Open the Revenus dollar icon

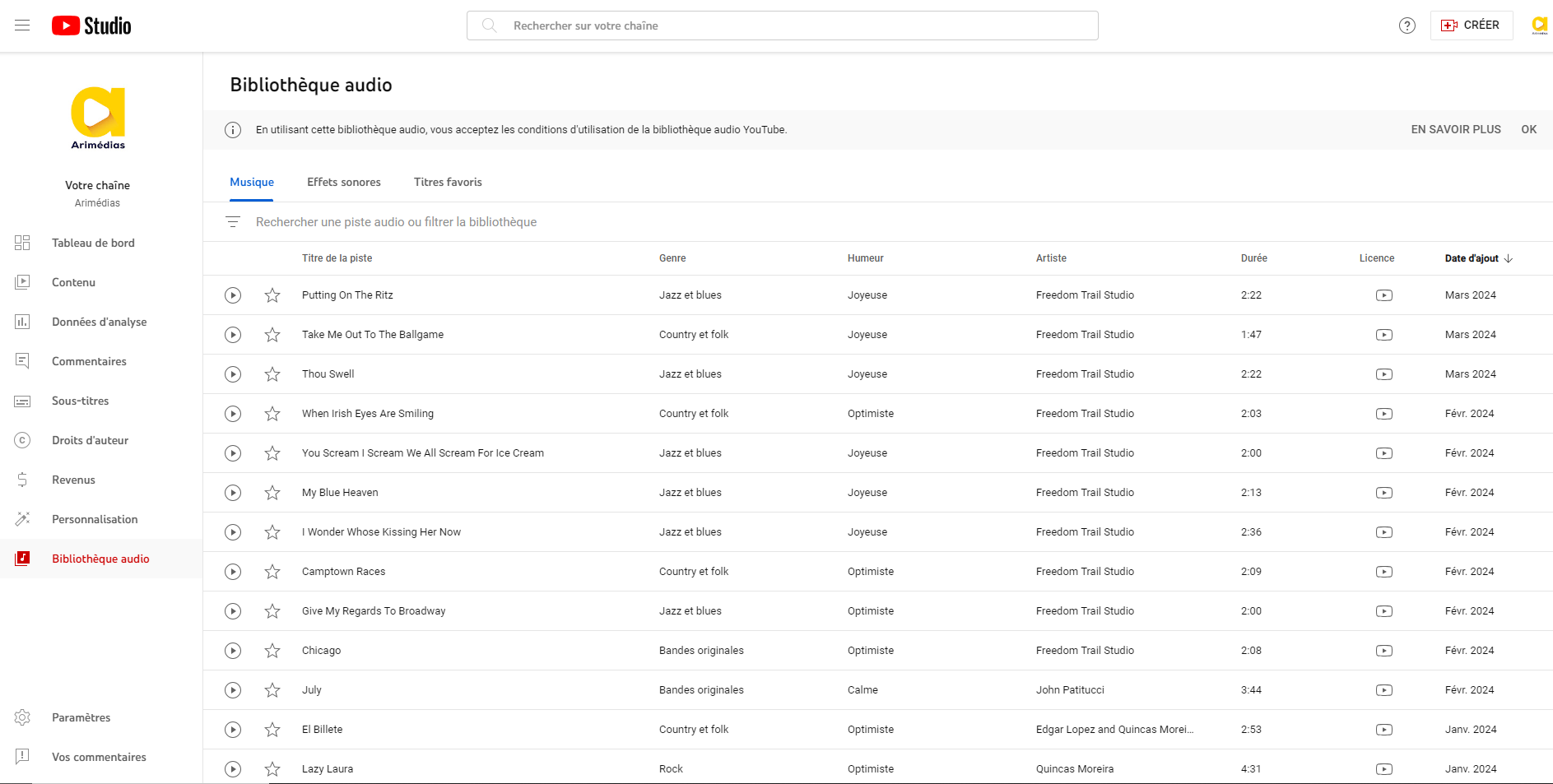(x=22, y=480)
